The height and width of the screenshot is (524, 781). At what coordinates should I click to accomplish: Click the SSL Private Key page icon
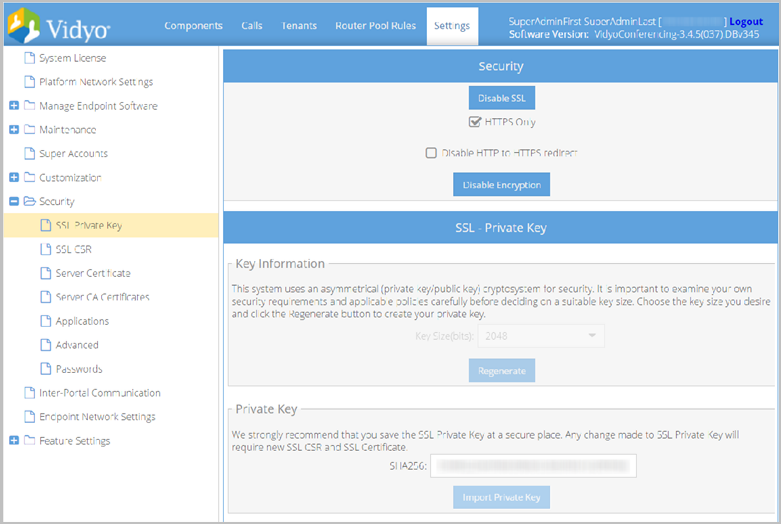(46, 225)
